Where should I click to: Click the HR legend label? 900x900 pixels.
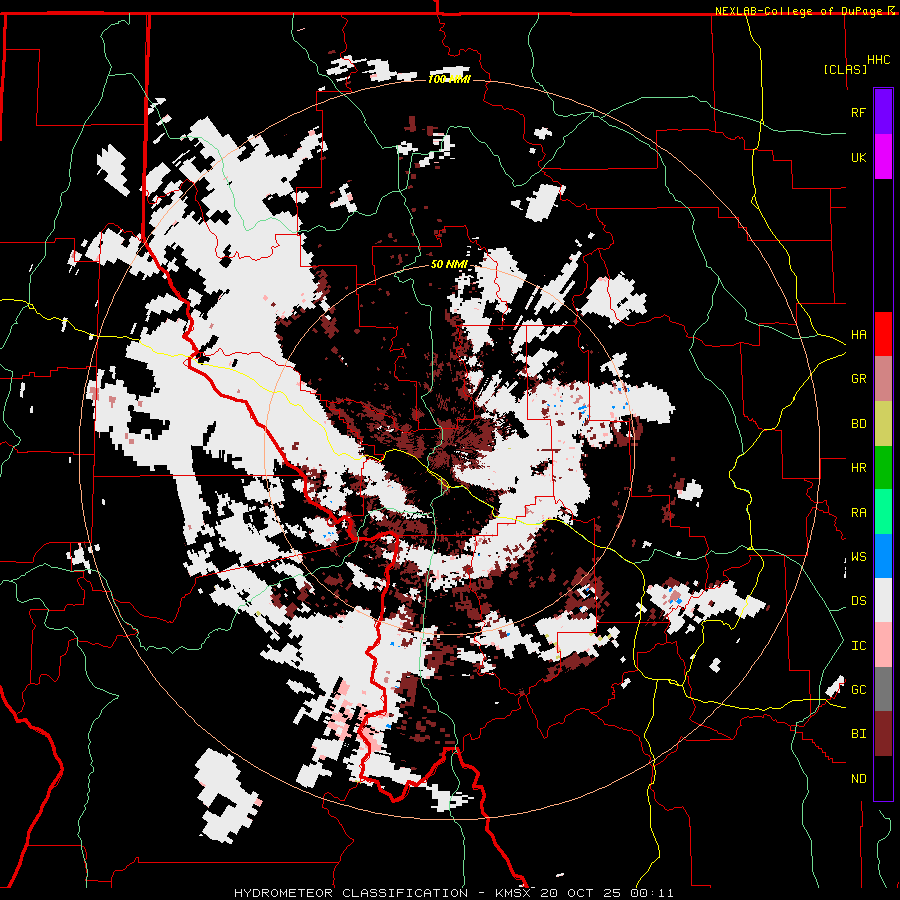(x=858, y=468)
